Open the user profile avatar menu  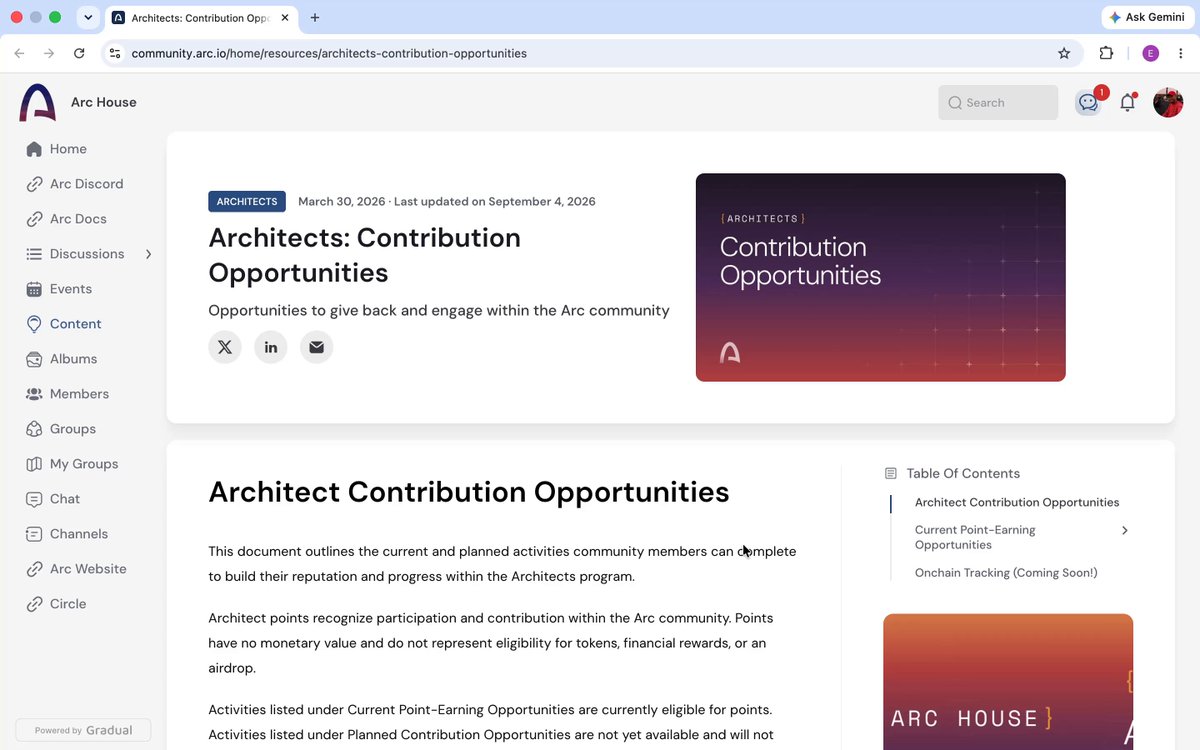1168,102
